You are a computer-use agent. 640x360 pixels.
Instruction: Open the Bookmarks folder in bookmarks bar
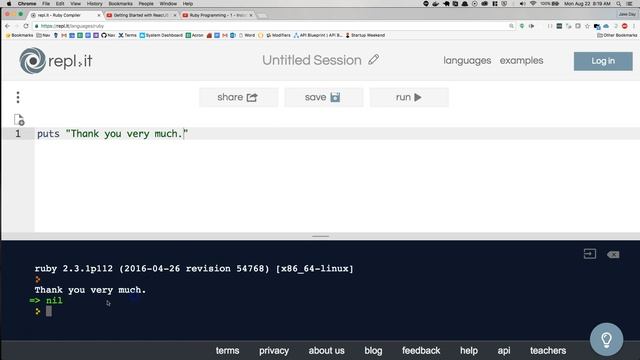coord(19,36)
